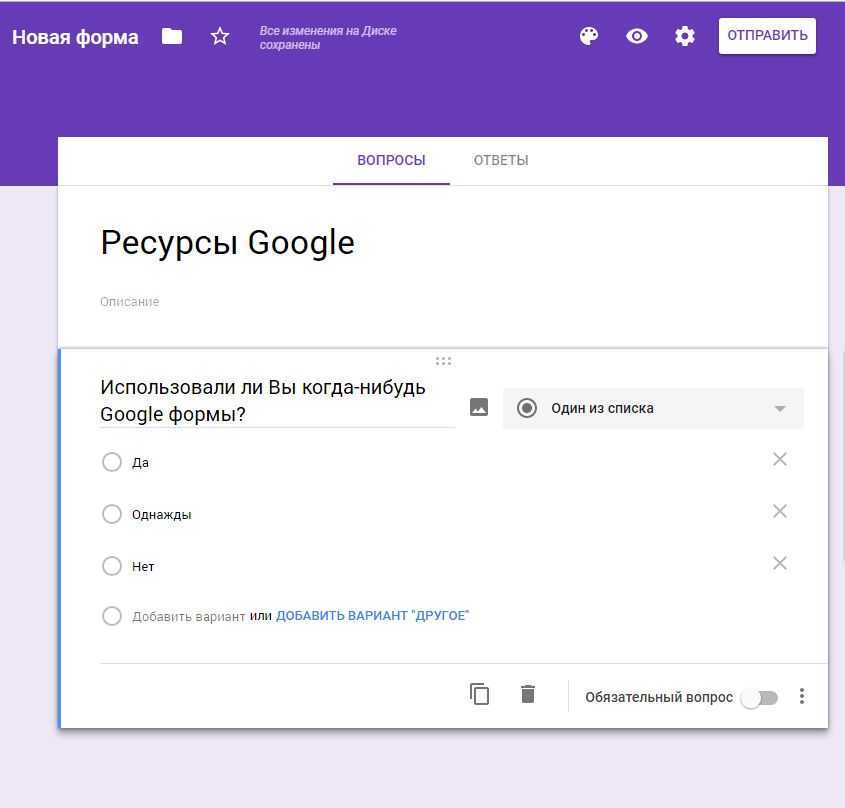Select the "Однажды" radio button

point(112,514)
